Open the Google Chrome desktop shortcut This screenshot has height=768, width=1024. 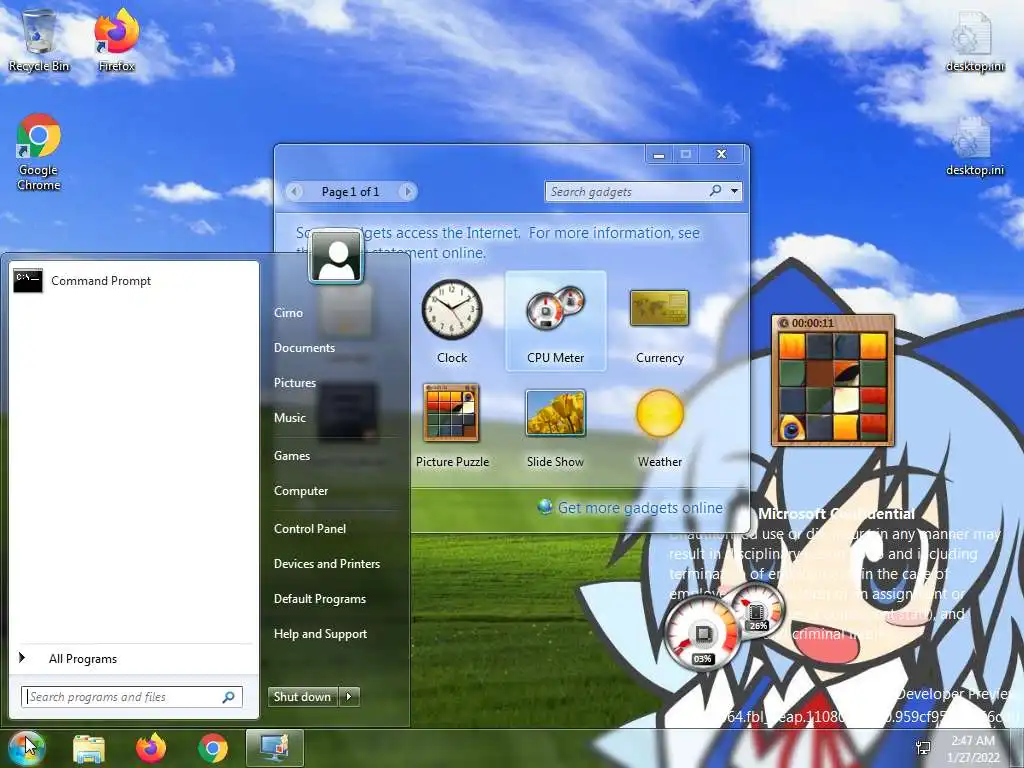coord(39,152)
